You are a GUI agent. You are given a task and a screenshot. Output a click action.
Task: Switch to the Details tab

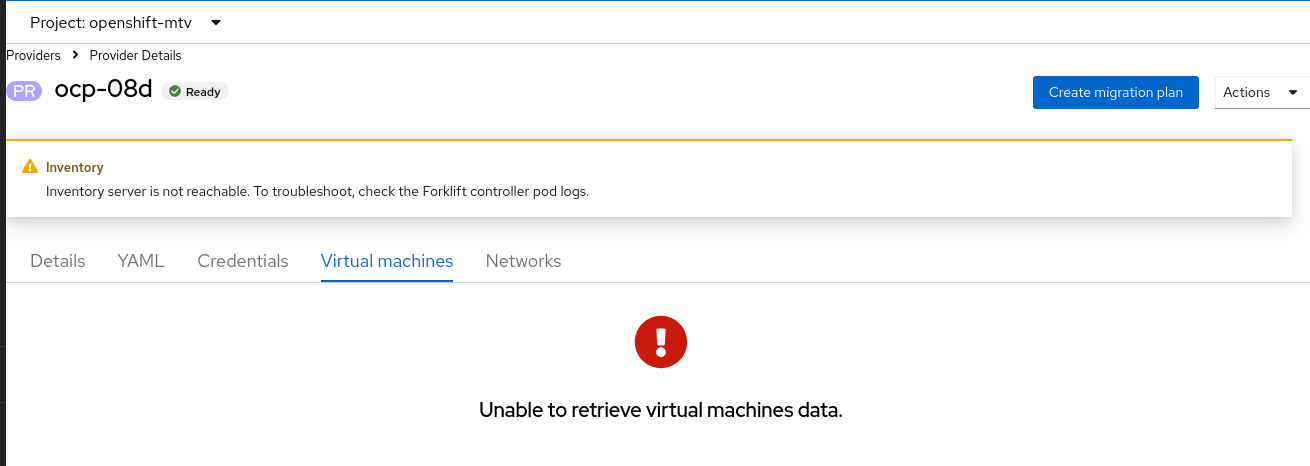(x=58, y=261)
